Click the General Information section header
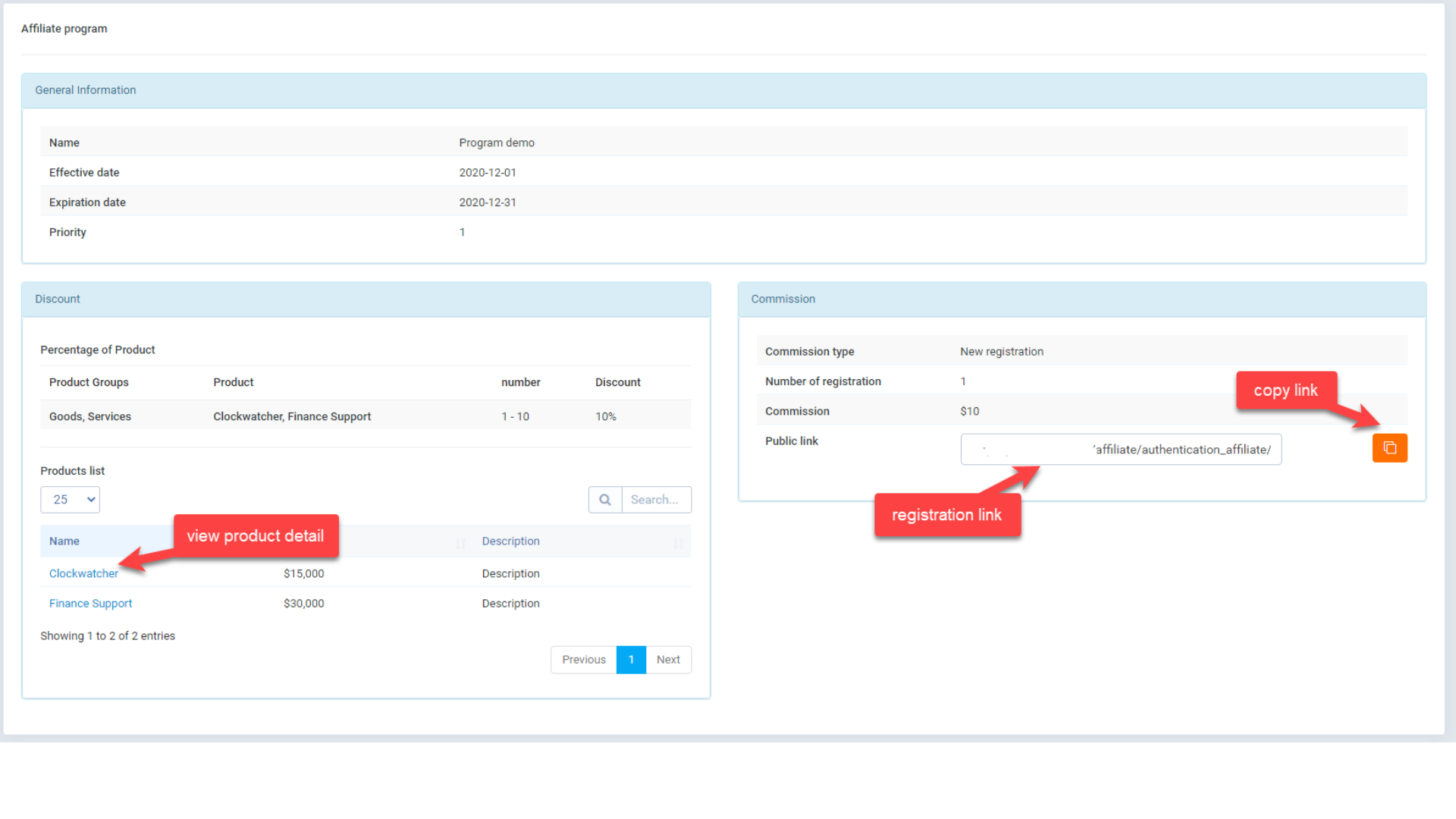The image size is (1456, 819). (x=85, y=90)
